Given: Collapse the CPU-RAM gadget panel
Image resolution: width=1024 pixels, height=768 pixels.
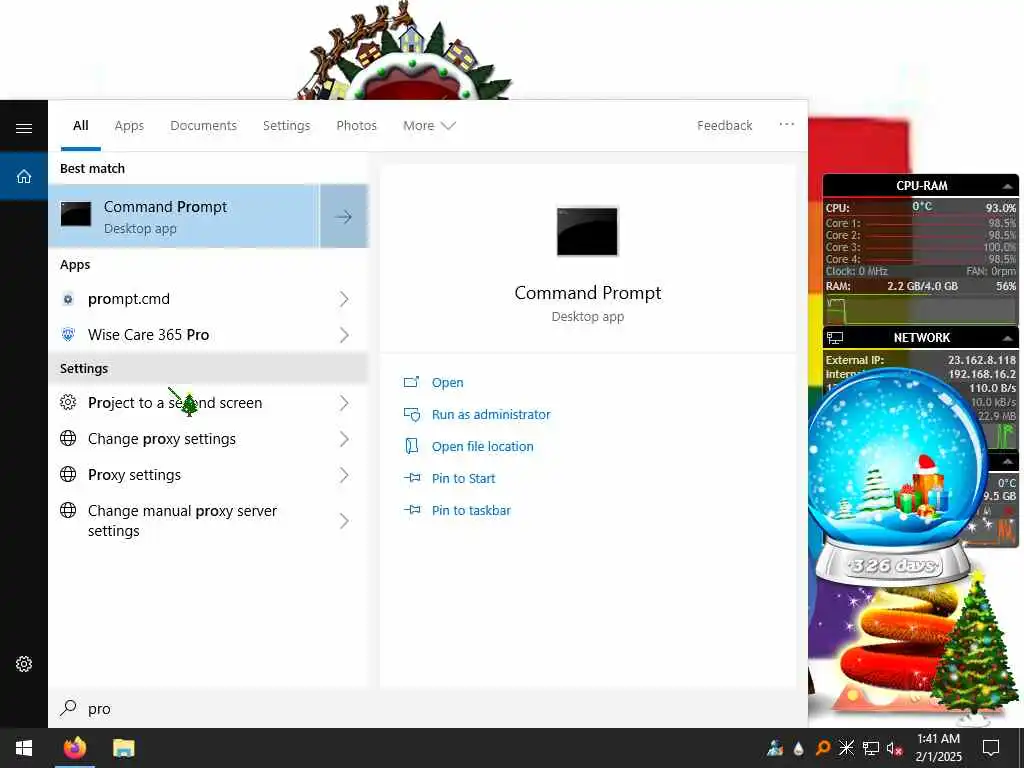Looking at the screenshot, I should click(1008, 186).
